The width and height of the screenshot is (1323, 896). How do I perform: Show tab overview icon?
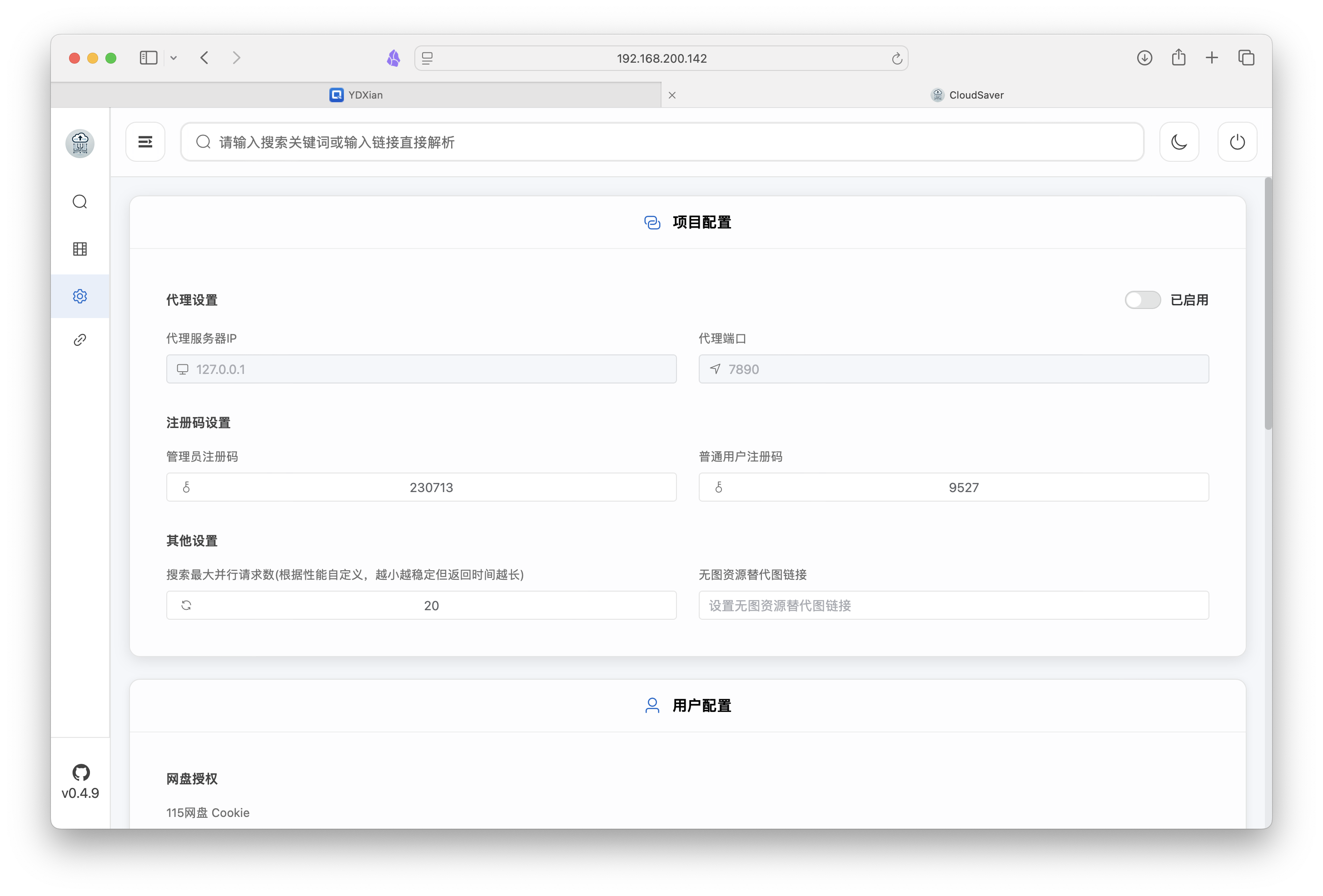click(x=1246, y=58)
